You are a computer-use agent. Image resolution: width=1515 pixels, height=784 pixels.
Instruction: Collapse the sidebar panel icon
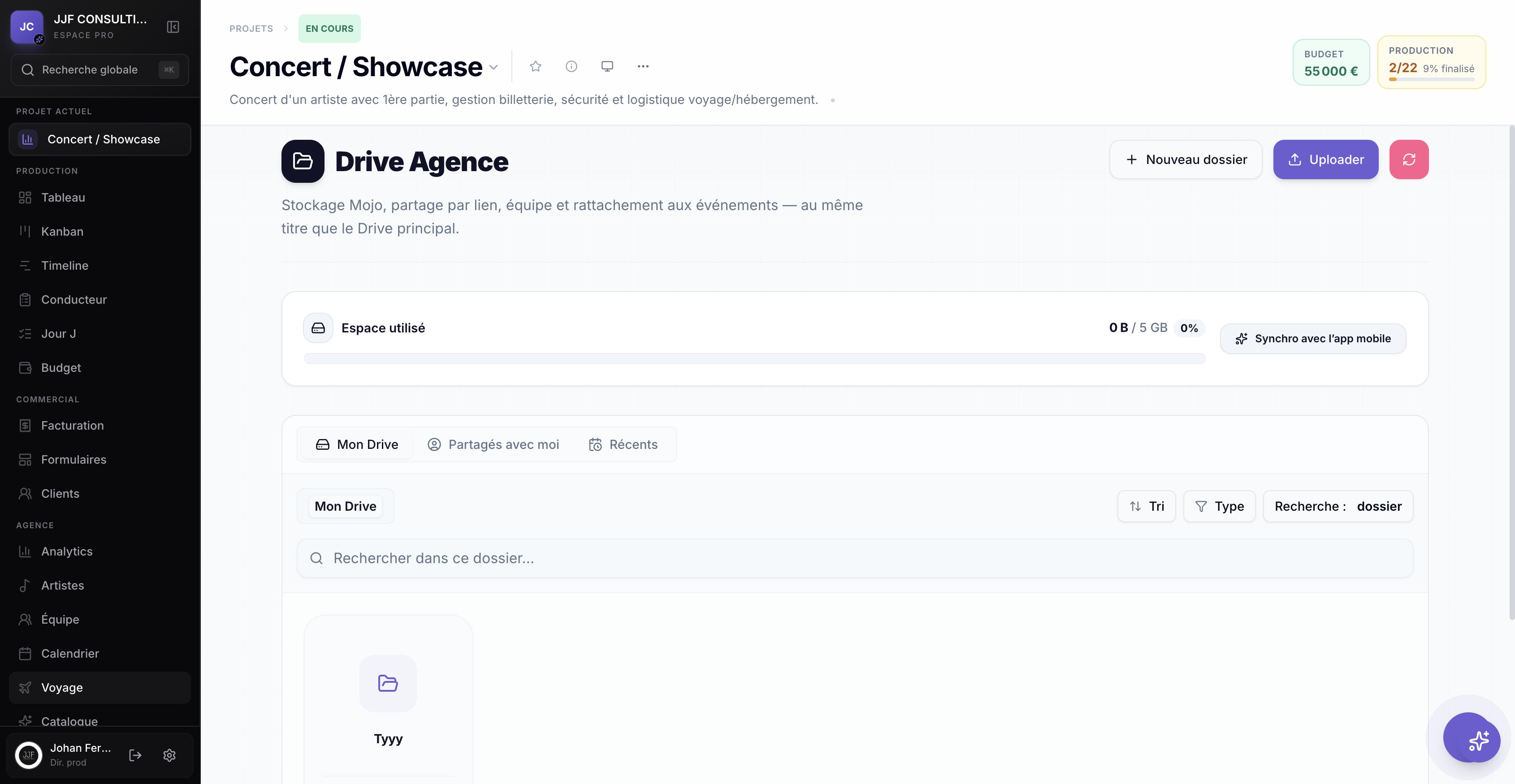pos(173,27)
